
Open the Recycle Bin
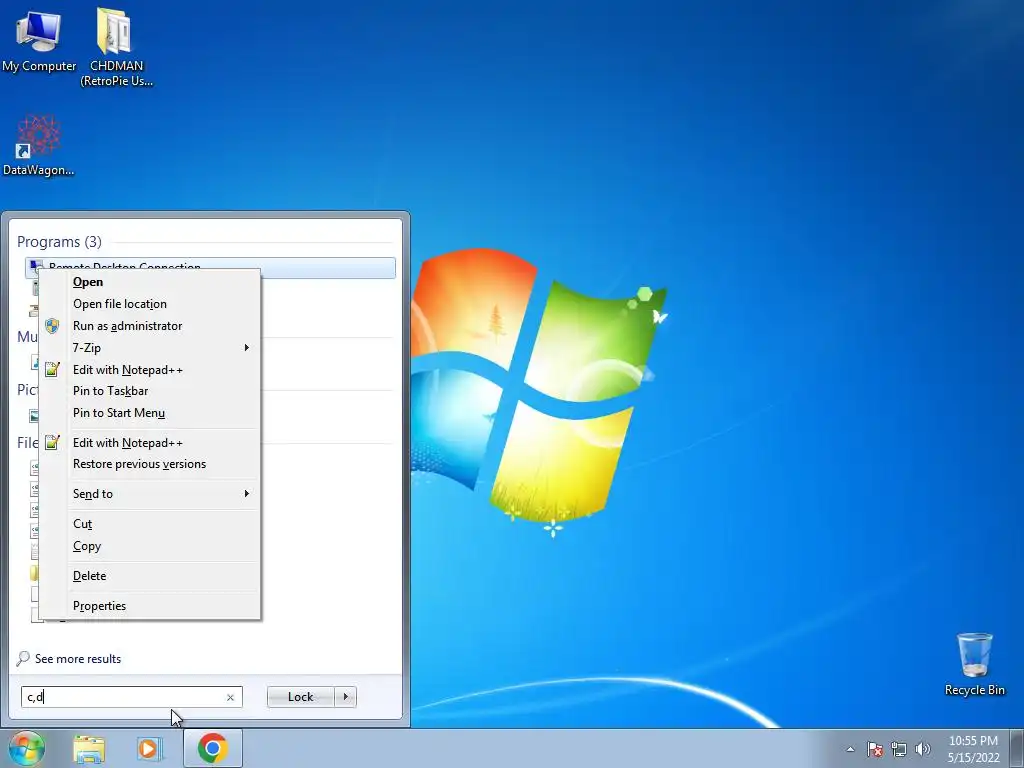point(974,664)
